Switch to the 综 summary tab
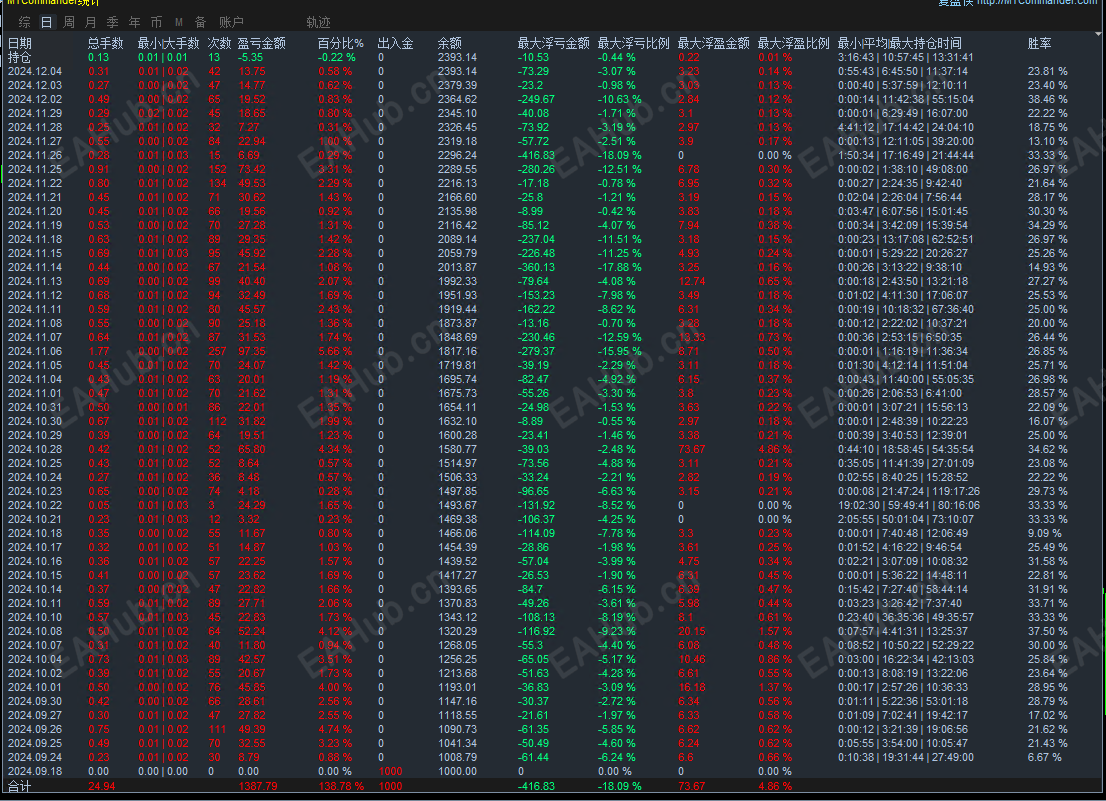The height and width of the screenshot is (801, 1106). [x=25, y=23]
